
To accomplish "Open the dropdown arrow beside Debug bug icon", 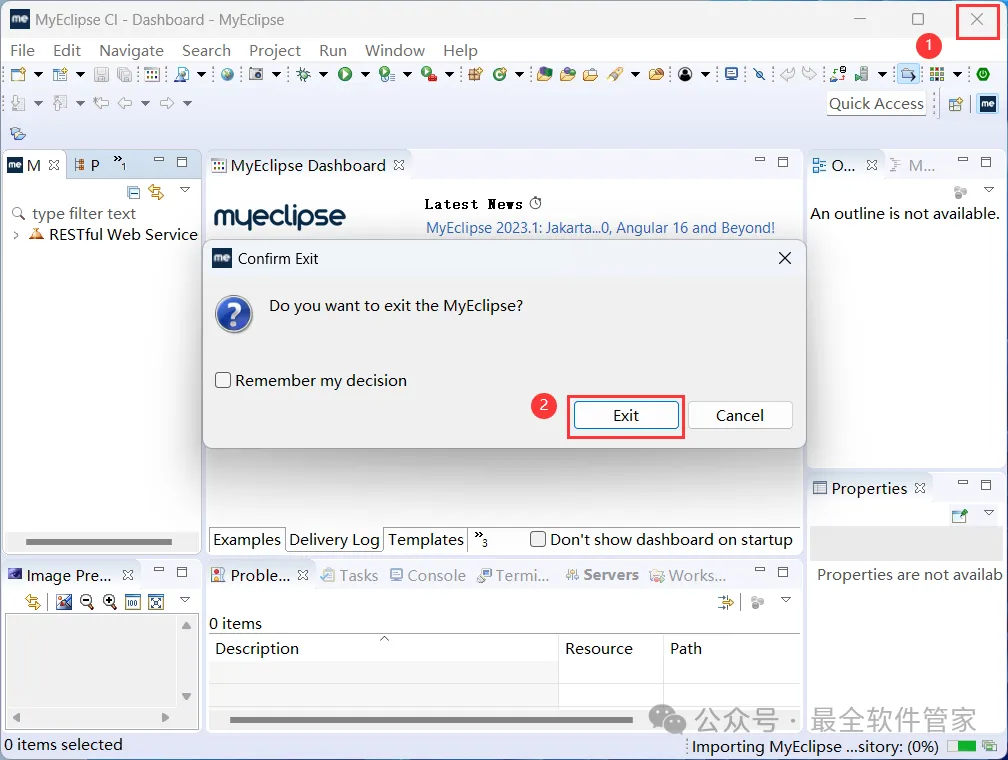I will 323,75.
